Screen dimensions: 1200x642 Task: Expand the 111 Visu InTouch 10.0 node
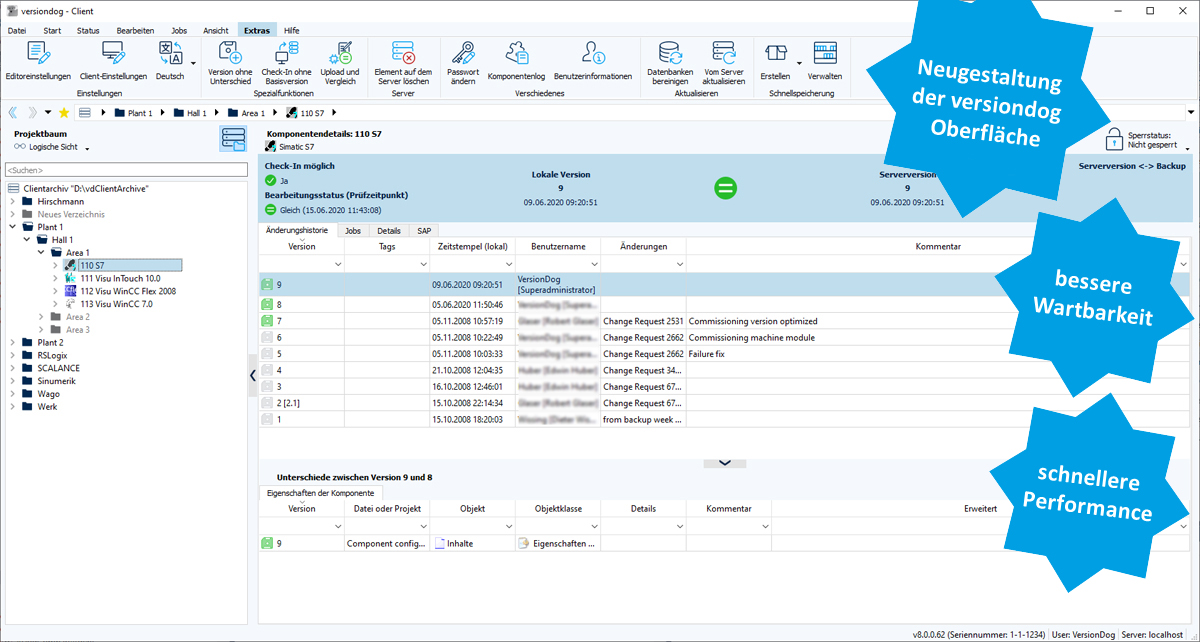tap(55, 278)
